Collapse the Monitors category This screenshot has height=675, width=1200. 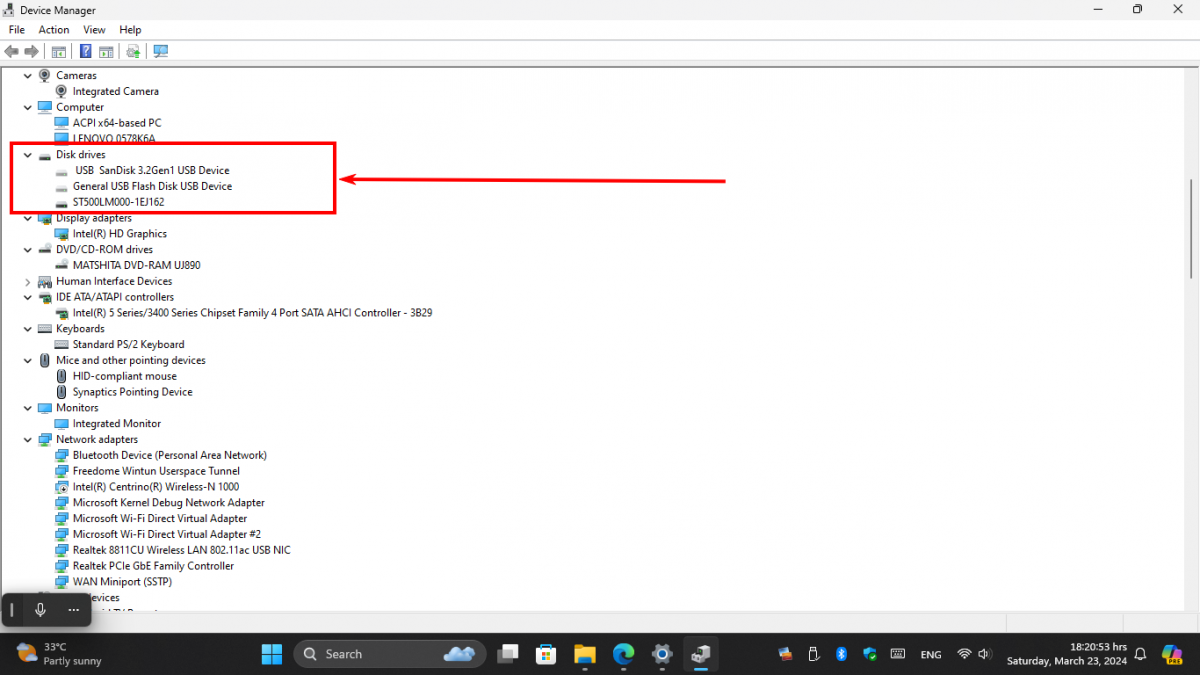(28, 408)
